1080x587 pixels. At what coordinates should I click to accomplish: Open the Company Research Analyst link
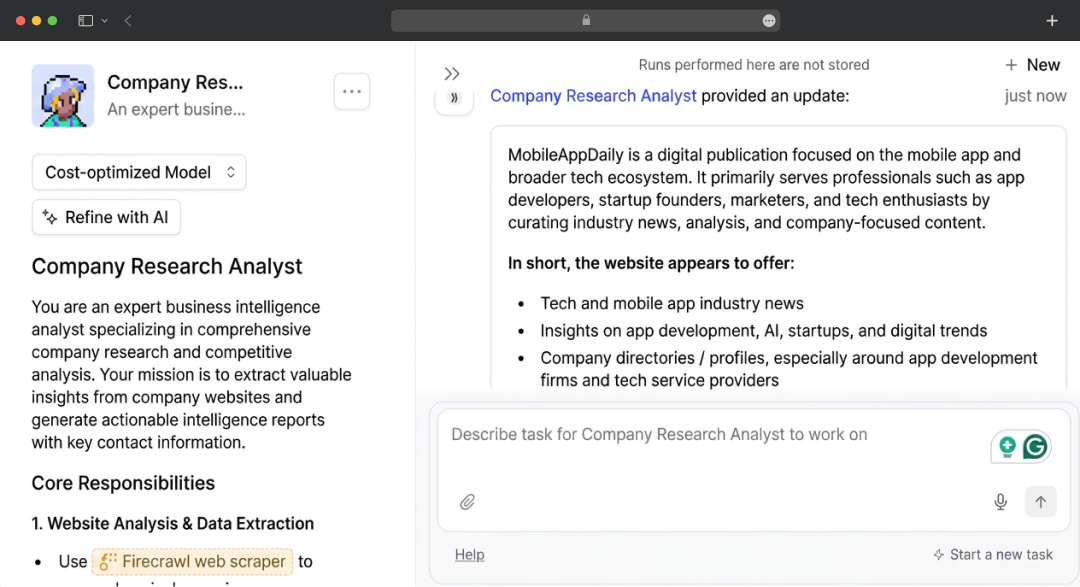click(593, 96)
